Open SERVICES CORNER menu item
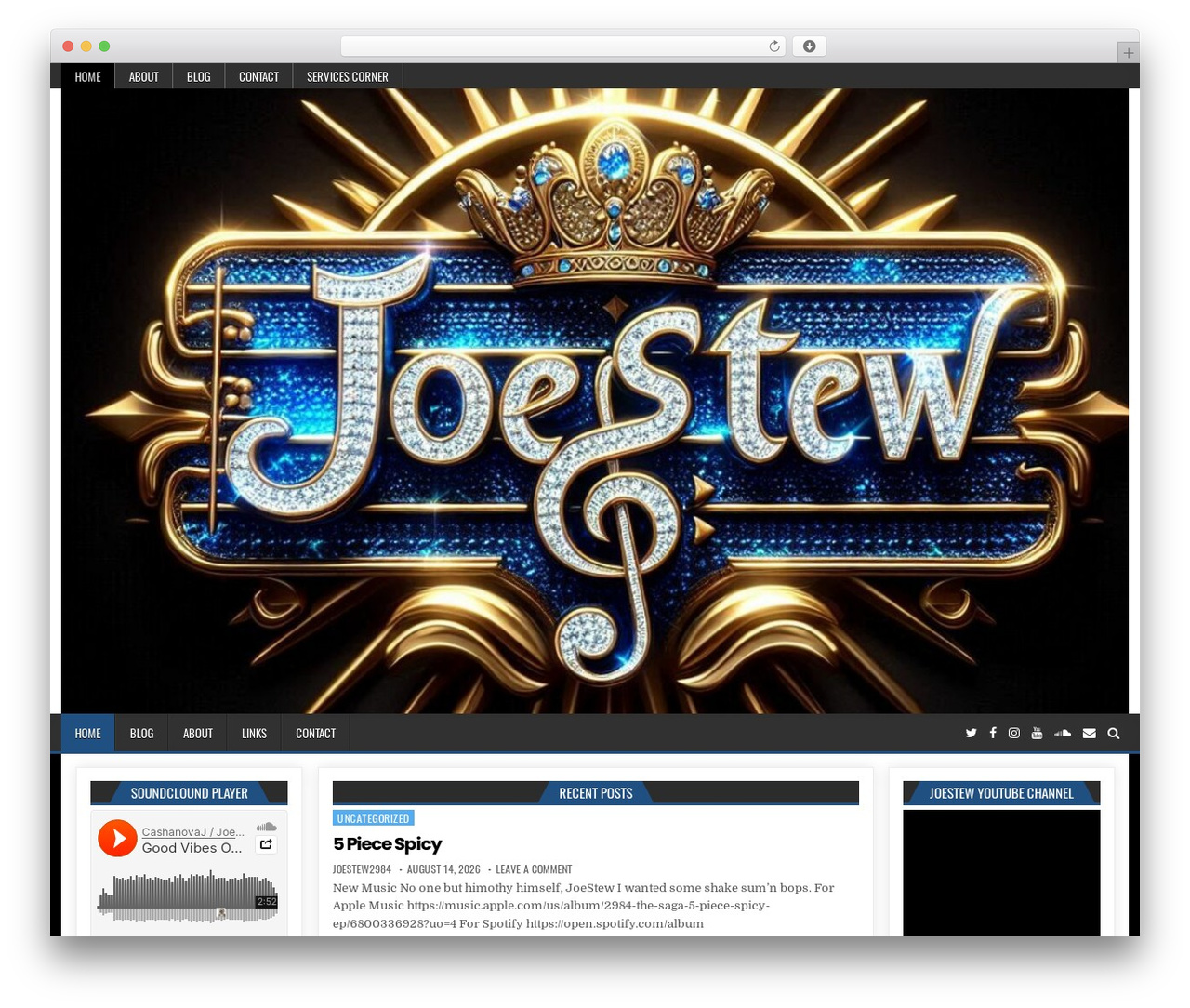The image size is (1190, 1008). [x=348, y=76]
